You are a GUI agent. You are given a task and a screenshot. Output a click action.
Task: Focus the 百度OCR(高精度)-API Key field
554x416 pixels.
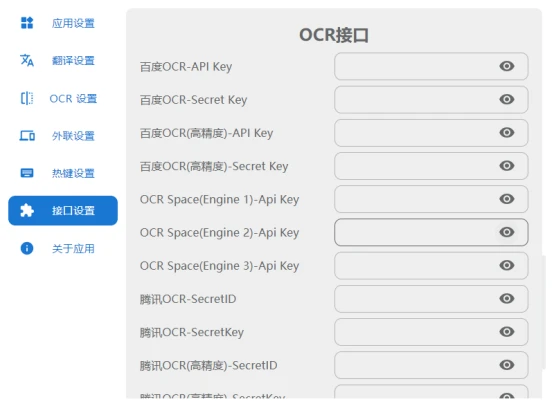point(431,133)
